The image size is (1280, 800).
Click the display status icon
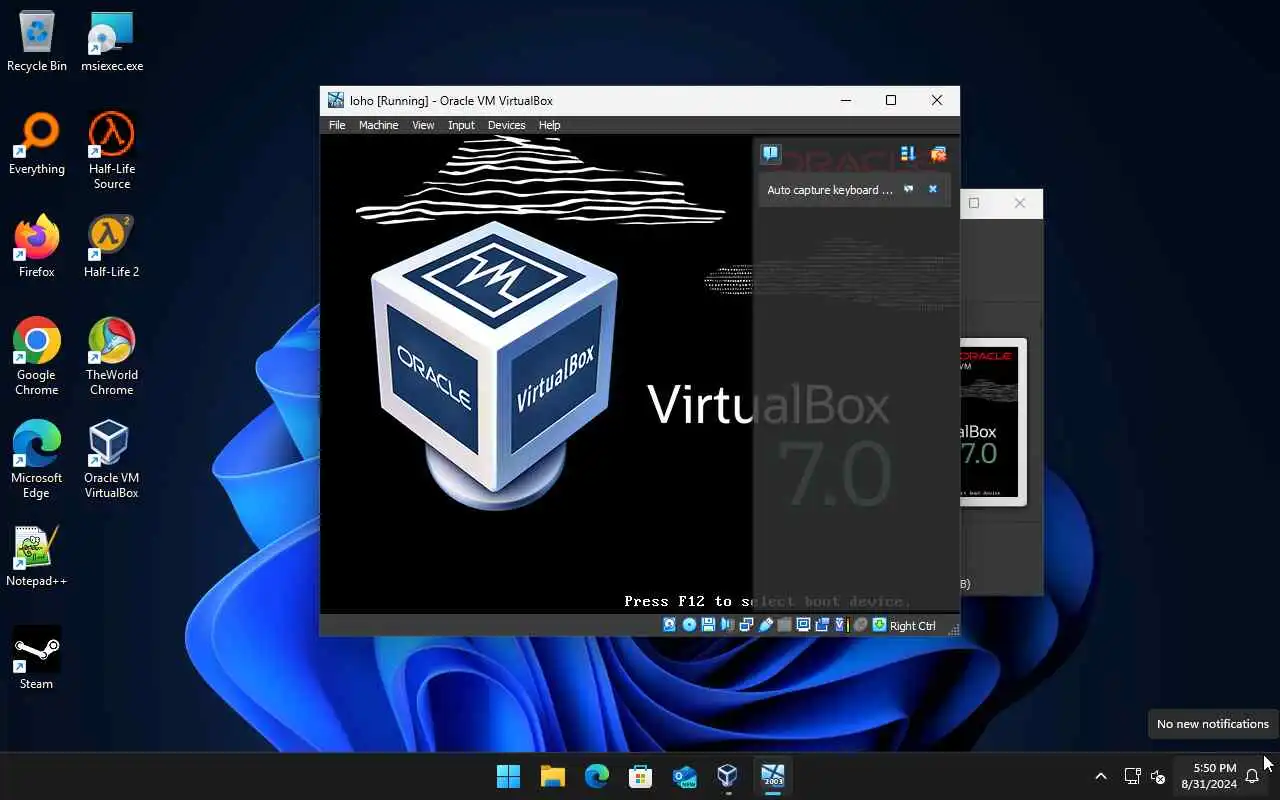click(x=803, y=625)
